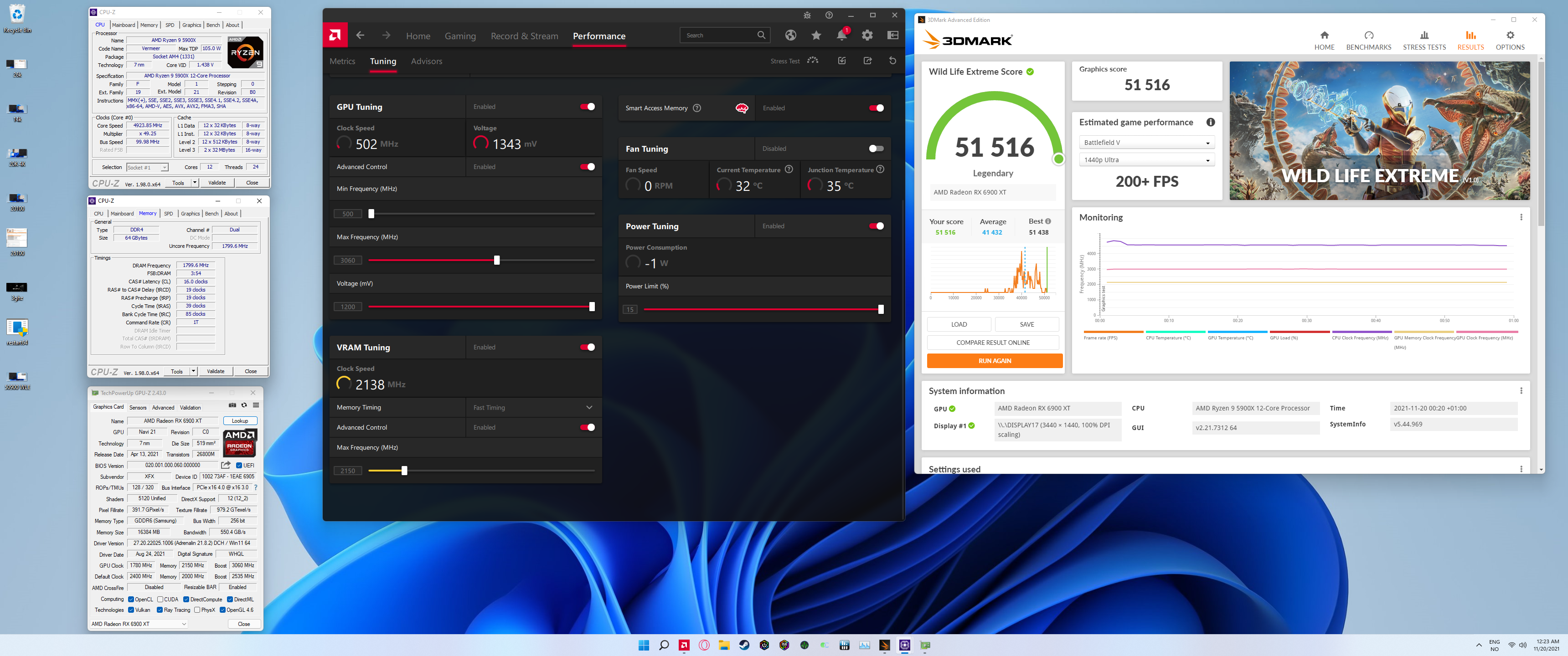This screenshot has width=1568, height=656.
Task: Click Lookup button in GPU-Z
Action: click(x=240, y=420)
